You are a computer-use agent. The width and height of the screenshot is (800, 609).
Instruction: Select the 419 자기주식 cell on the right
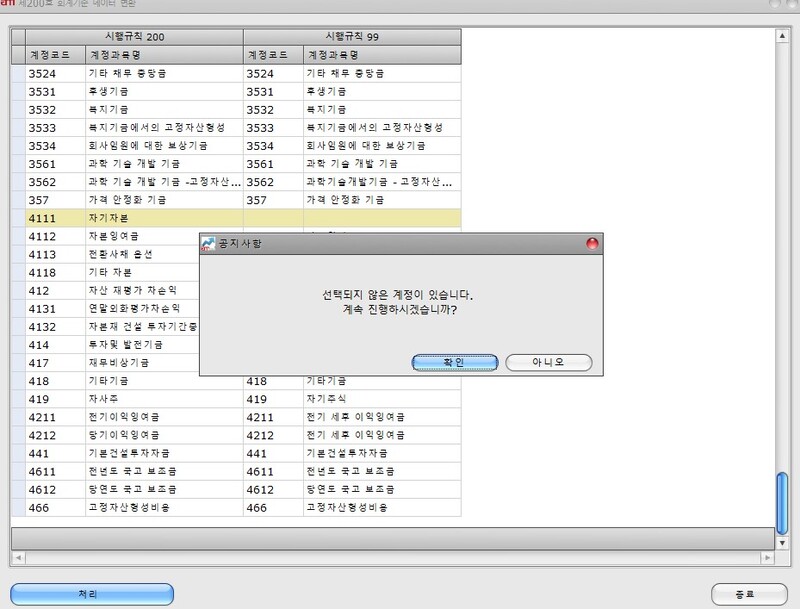pyautogui.click(x=380, y=399)
